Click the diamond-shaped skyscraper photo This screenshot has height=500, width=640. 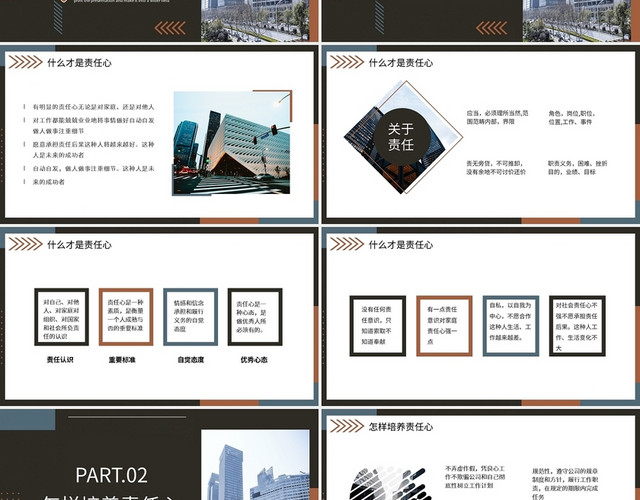pos(400,138)
